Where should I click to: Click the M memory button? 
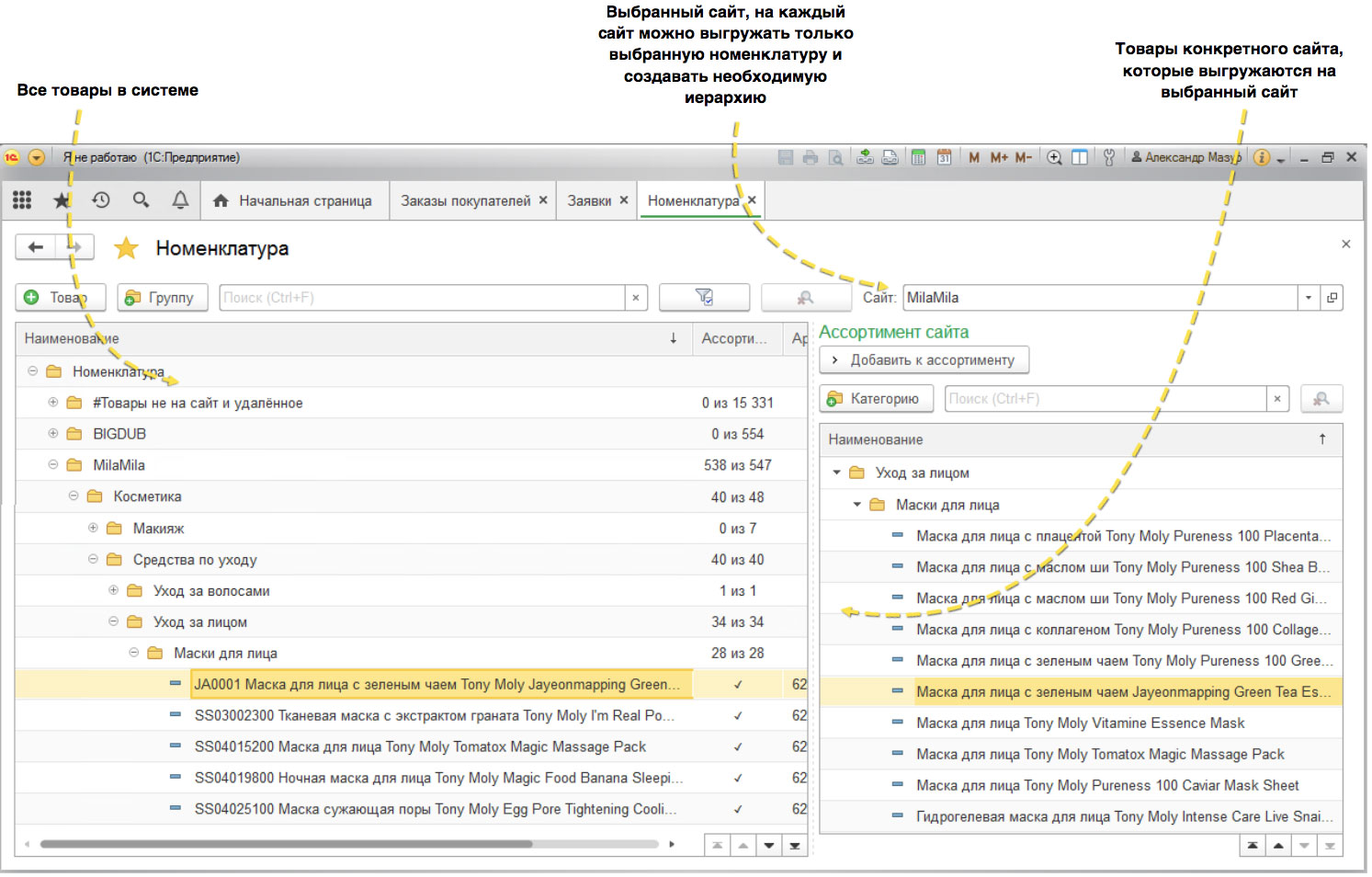[x=974, y=157]
